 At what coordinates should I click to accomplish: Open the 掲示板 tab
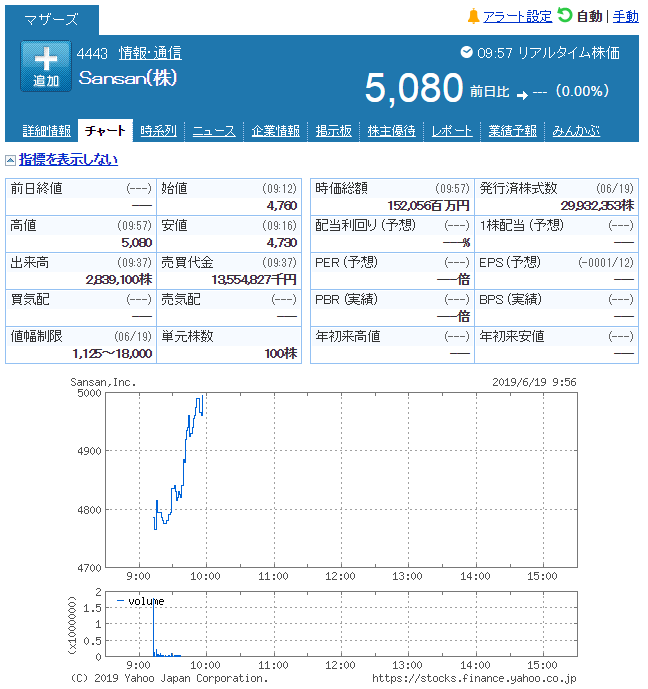(333, 131)
